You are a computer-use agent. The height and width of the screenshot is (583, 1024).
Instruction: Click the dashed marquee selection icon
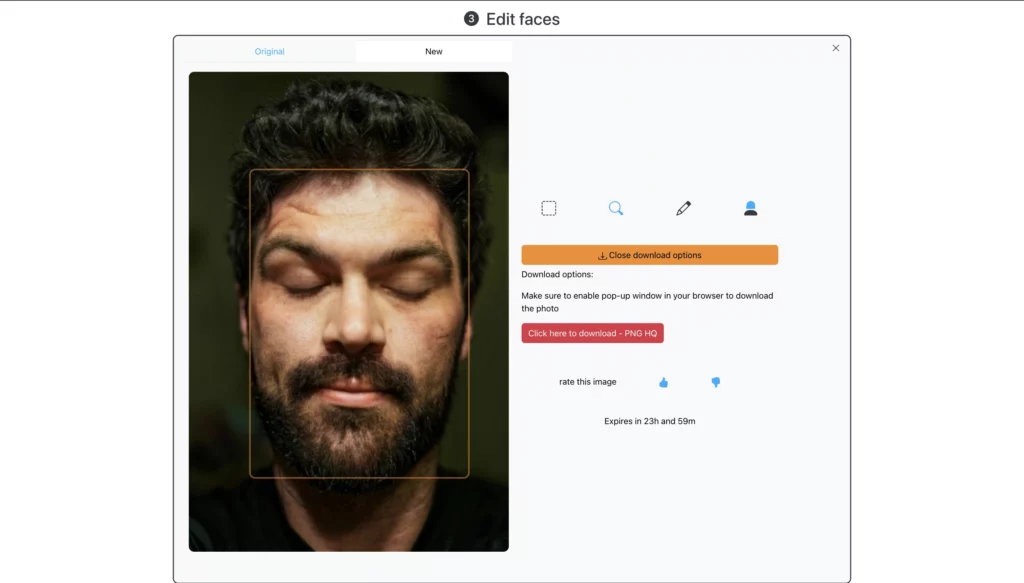[548, 207]
